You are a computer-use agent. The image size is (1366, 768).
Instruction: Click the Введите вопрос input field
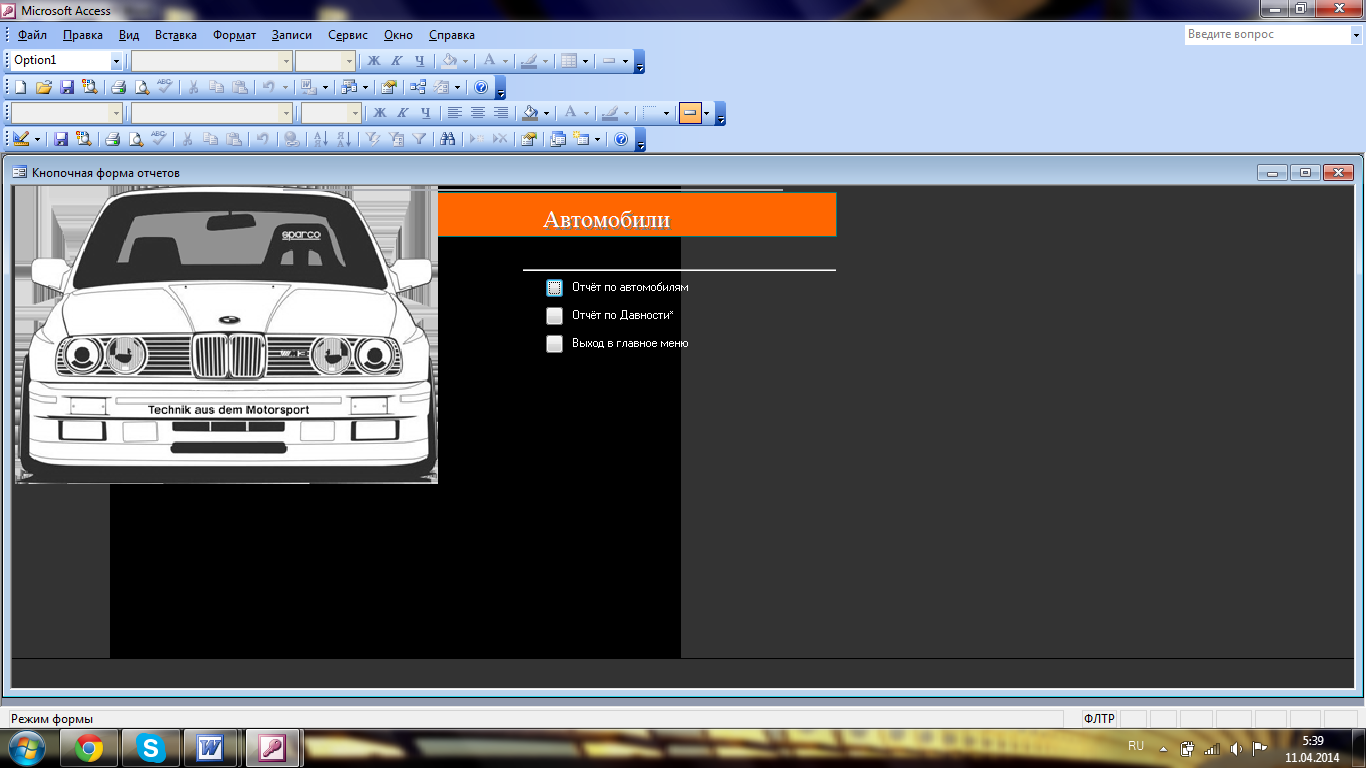click(x=1266, y=34)
